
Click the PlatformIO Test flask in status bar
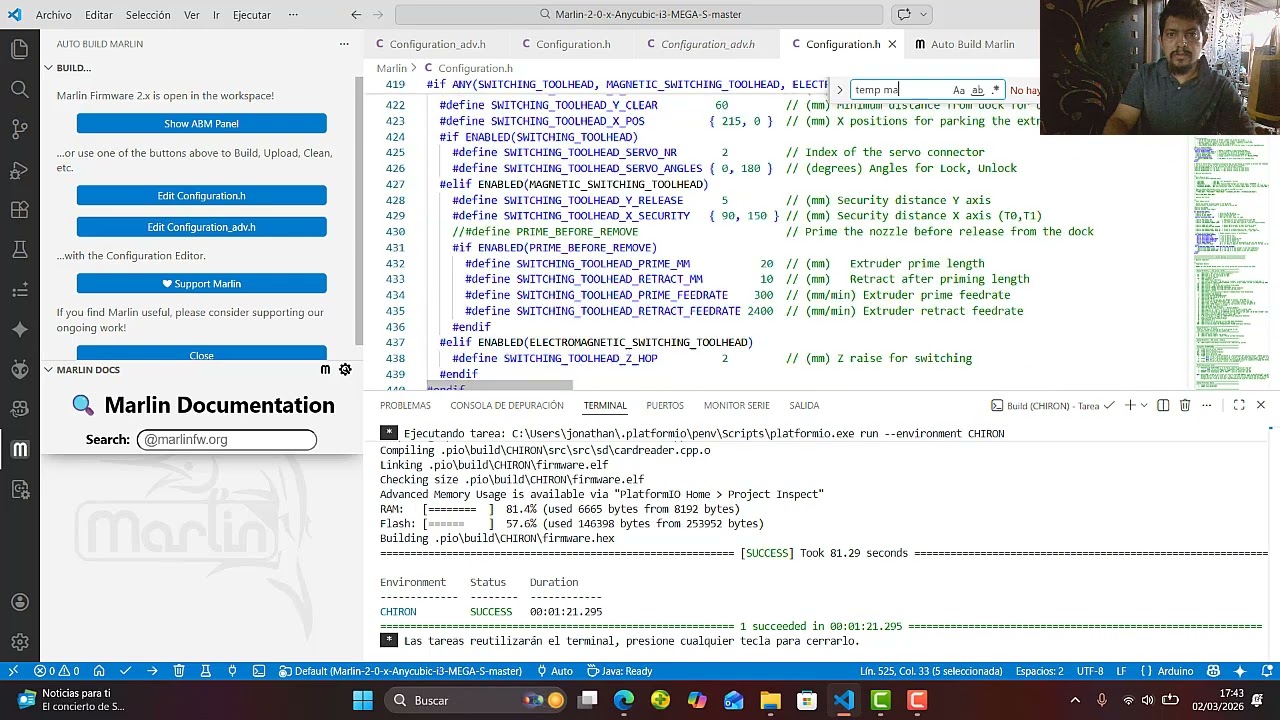[205, 671]
